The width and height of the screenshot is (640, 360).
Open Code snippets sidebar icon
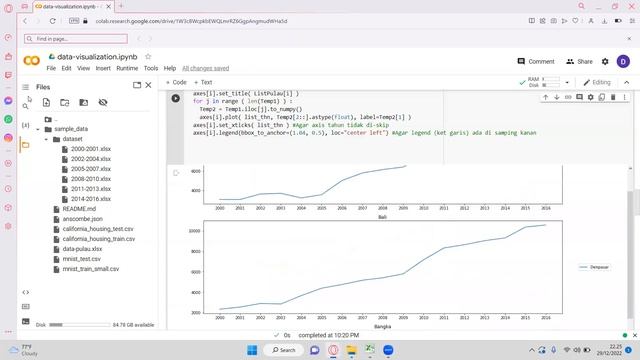click(25, 292)
